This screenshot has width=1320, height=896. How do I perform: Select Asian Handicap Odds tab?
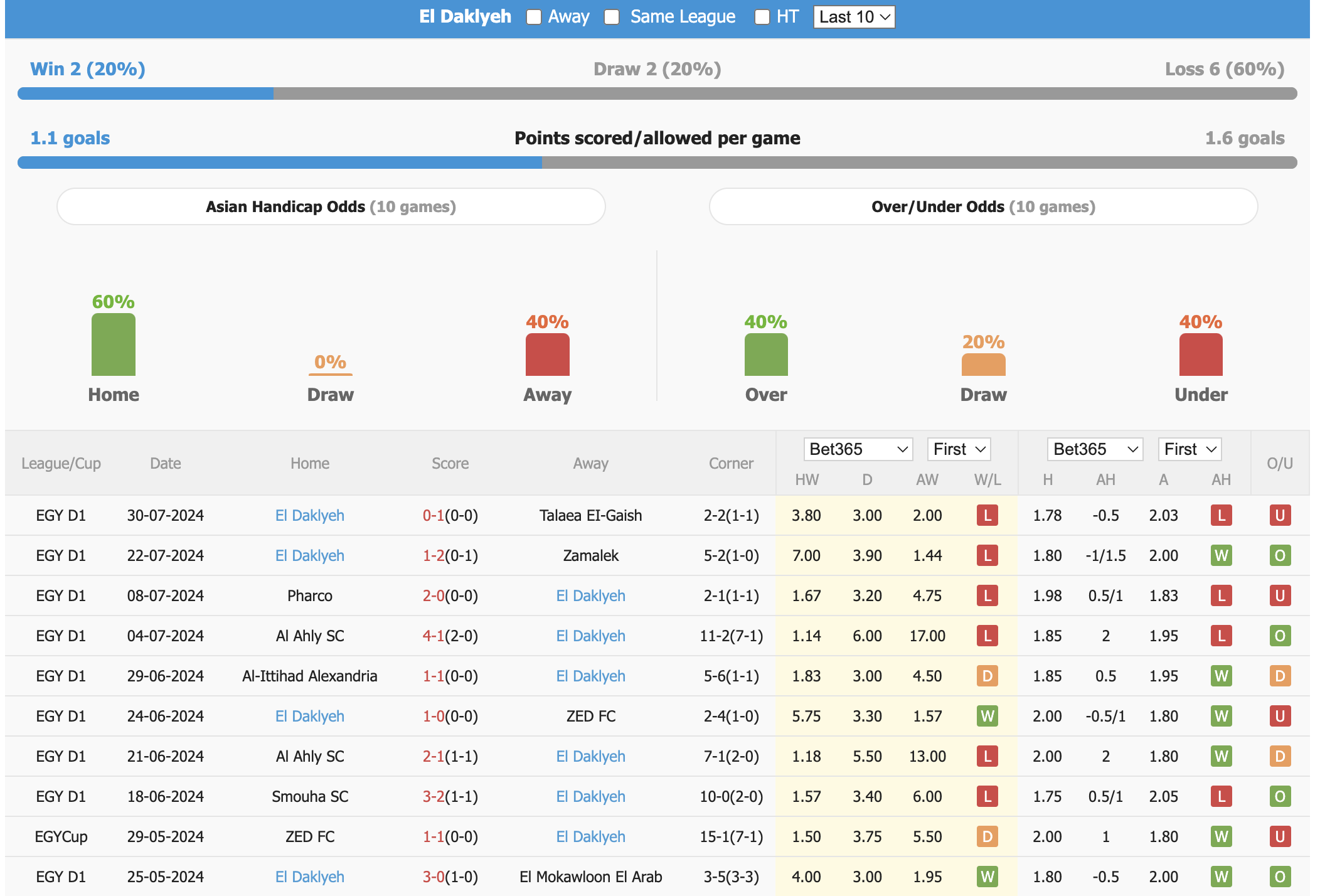(330, 206)
